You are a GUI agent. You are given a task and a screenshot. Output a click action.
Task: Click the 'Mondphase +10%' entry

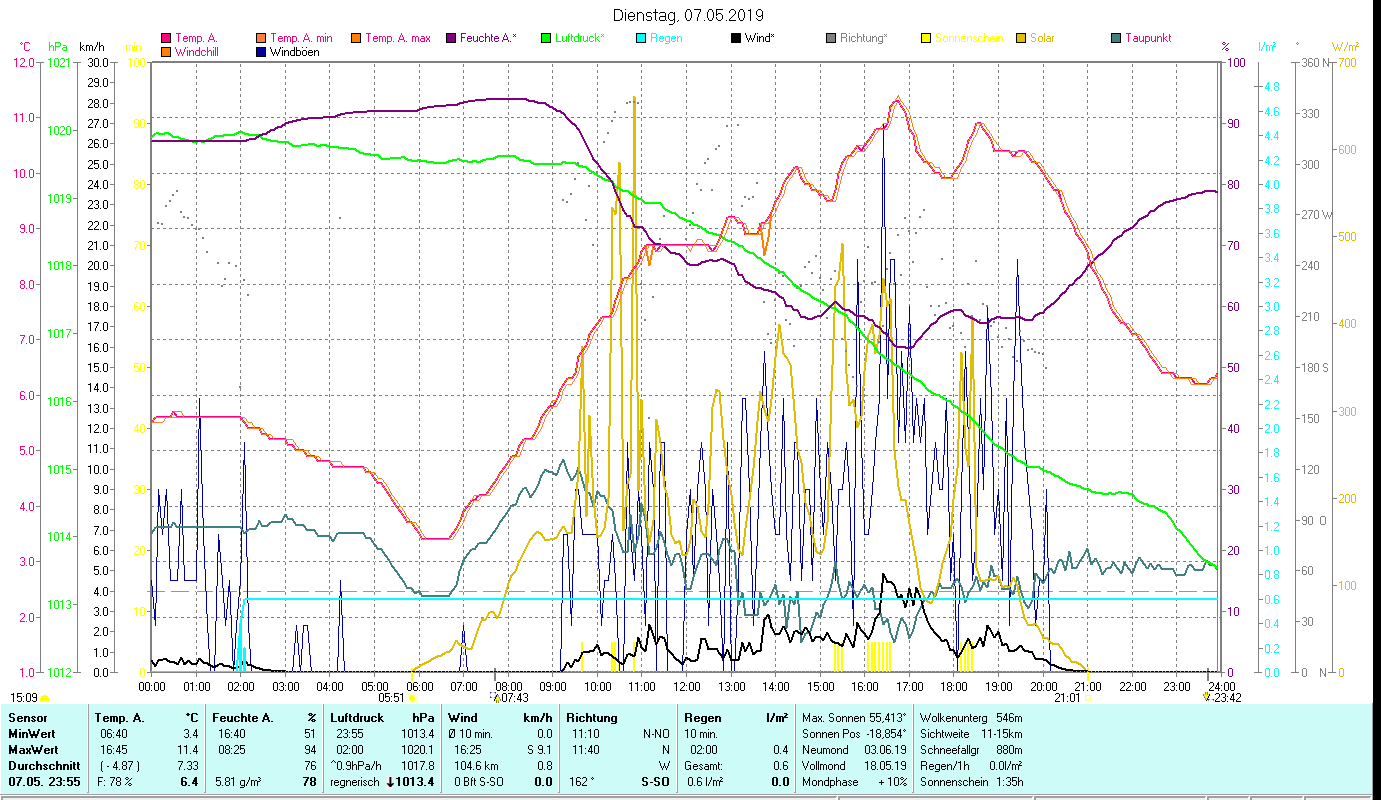pyautogui.click(x=855, y=782)
